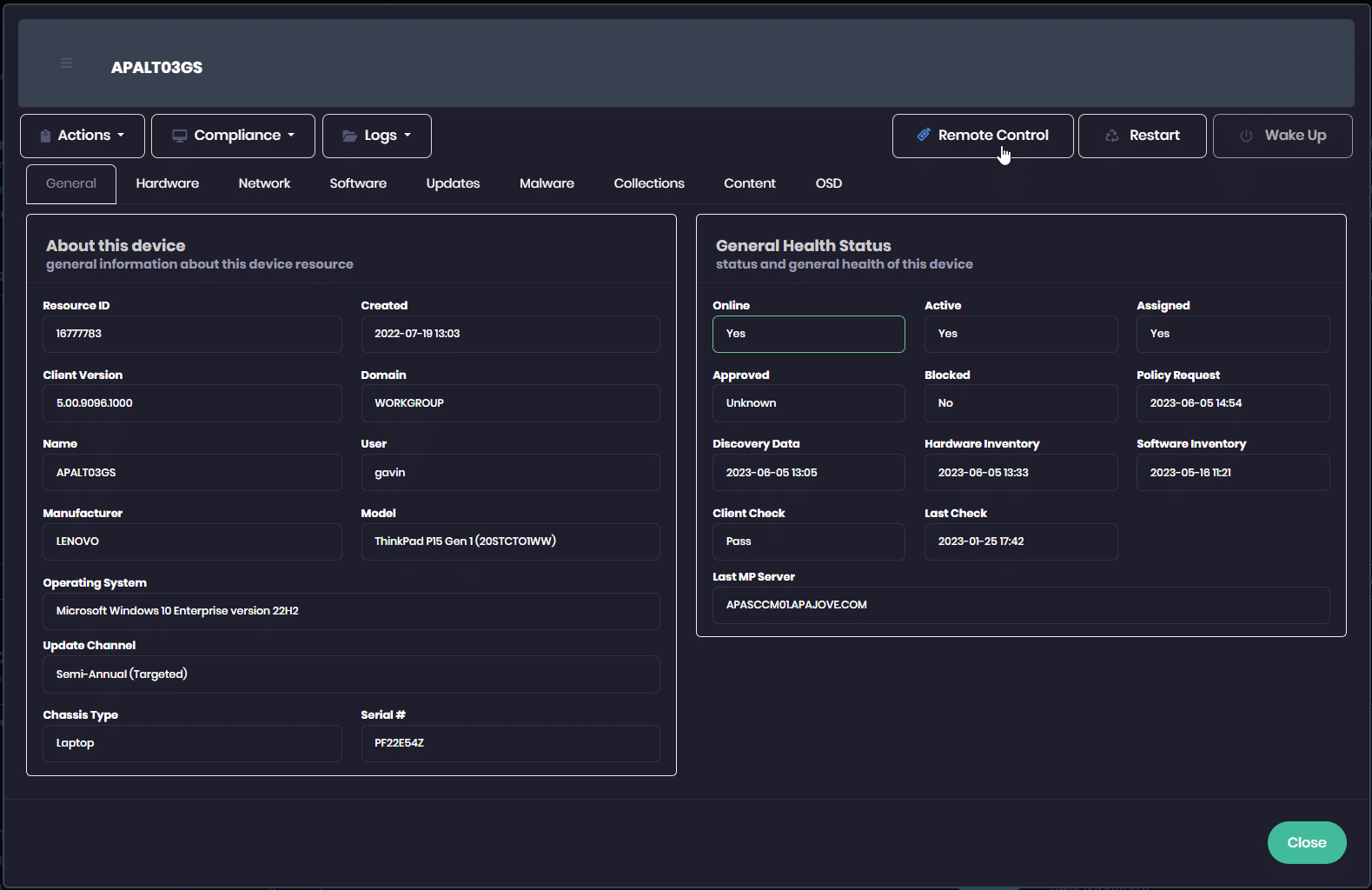Close the device details dialog
This screenshot has width=1372, height=890.
(1306, 842)
